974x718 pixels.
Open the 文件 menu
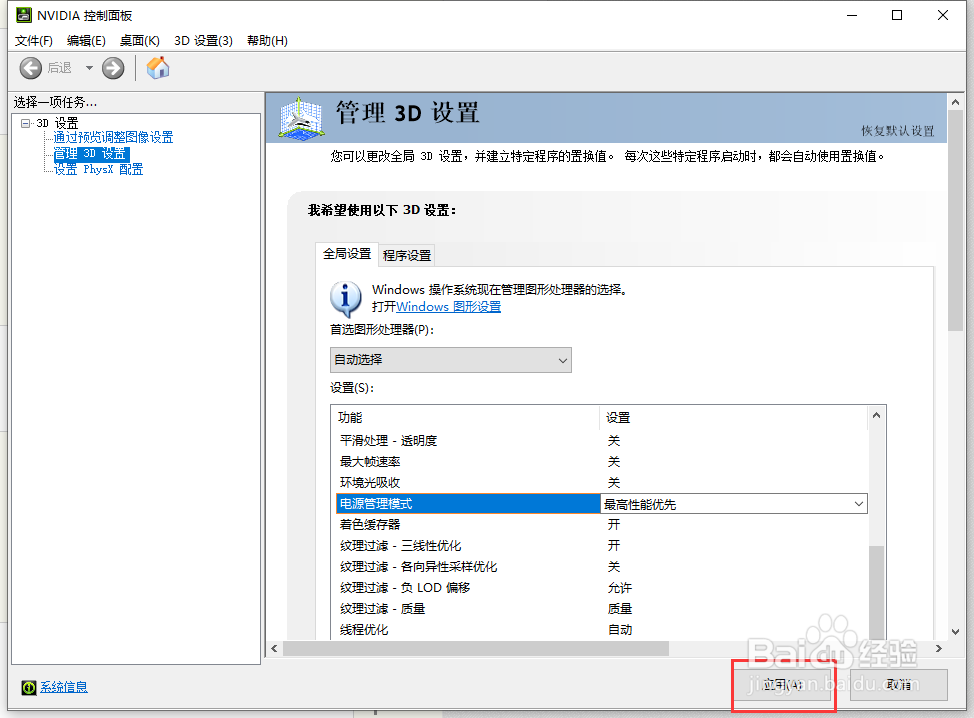33,40
